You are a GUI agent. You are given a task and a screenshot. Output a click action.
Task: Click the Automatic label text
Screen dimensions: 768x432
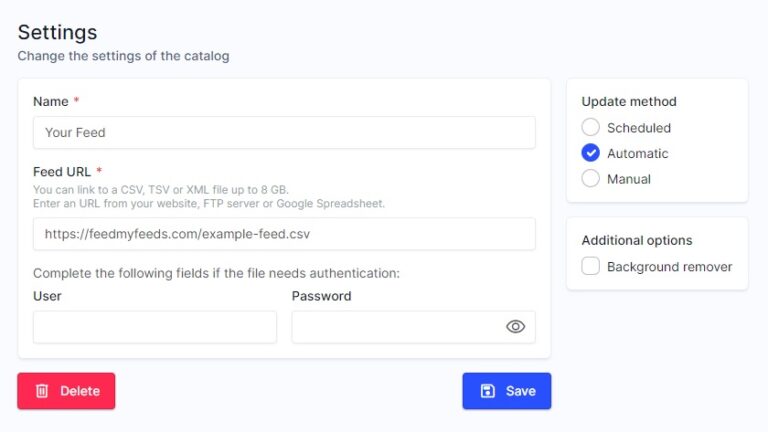coord(637,153)
